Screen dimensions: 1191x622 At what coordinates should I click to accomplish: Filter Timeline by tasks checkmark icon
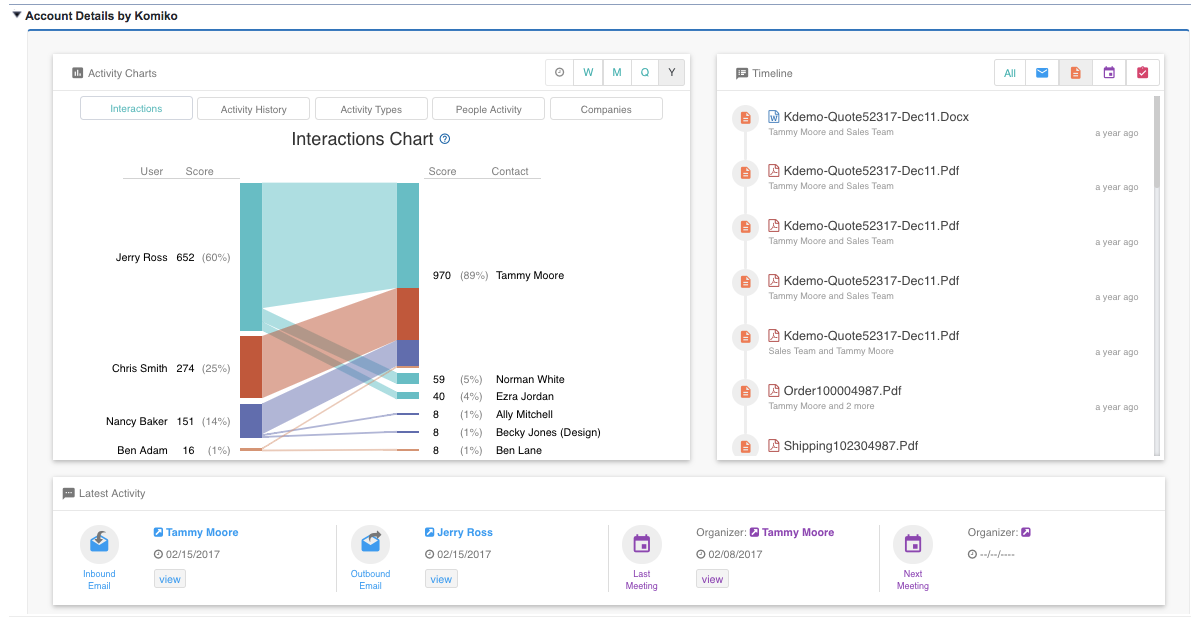[x=1142, y=72]
